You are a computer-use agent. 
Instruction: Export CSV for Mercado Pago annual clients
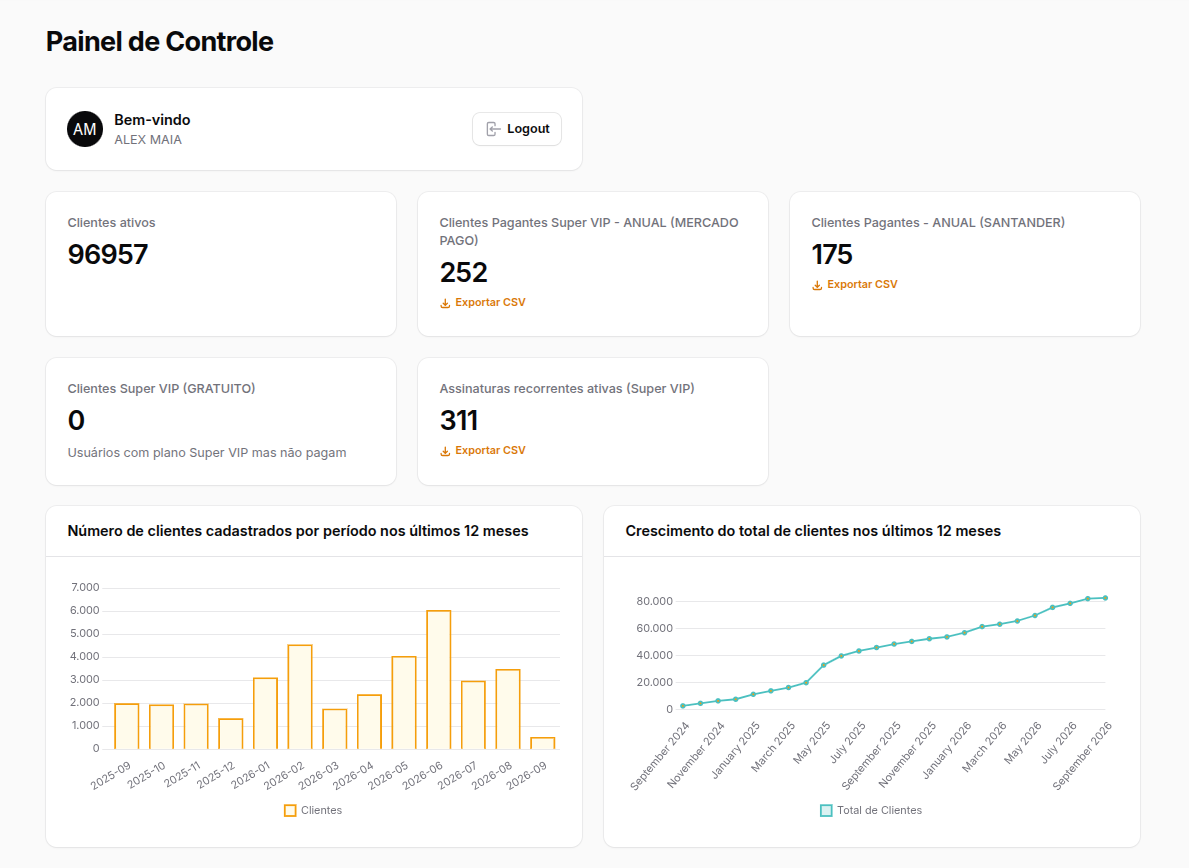pyautogui.click(x=482, y=302)
